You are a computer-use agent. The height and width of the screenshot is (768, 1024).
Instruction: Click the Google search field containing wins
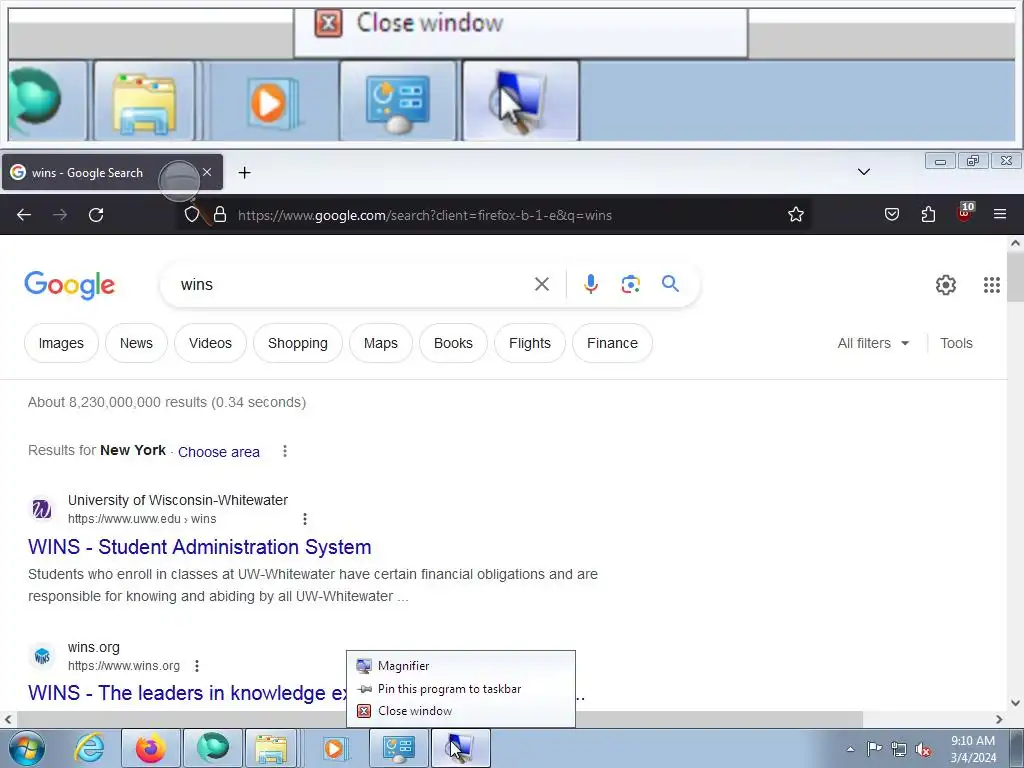[353, 285]
